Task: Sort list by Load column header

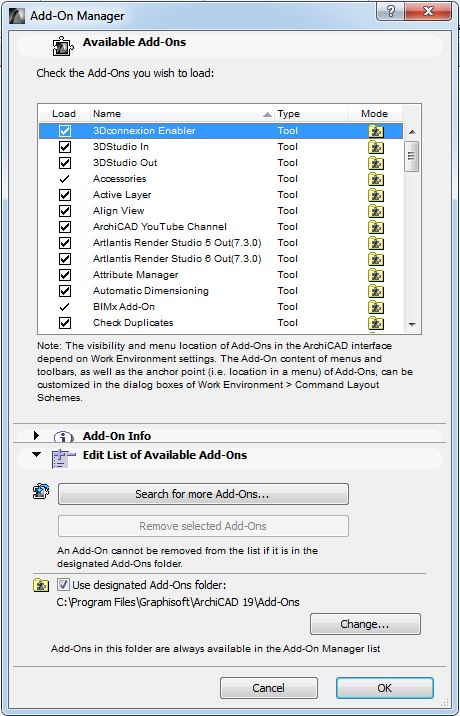Action: point(64,114)
